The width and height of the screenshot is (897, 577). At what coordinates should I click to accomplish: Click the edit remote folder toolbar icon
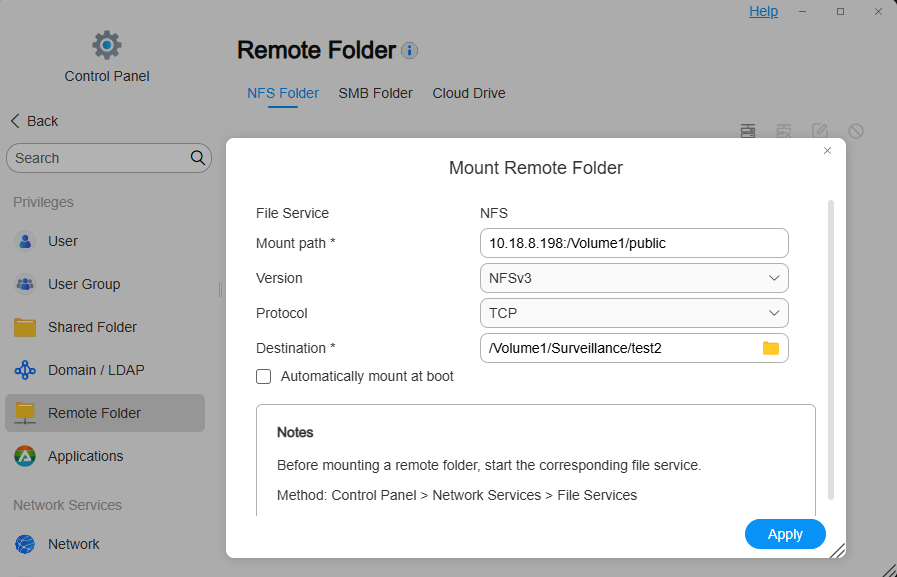click(820, 131)
